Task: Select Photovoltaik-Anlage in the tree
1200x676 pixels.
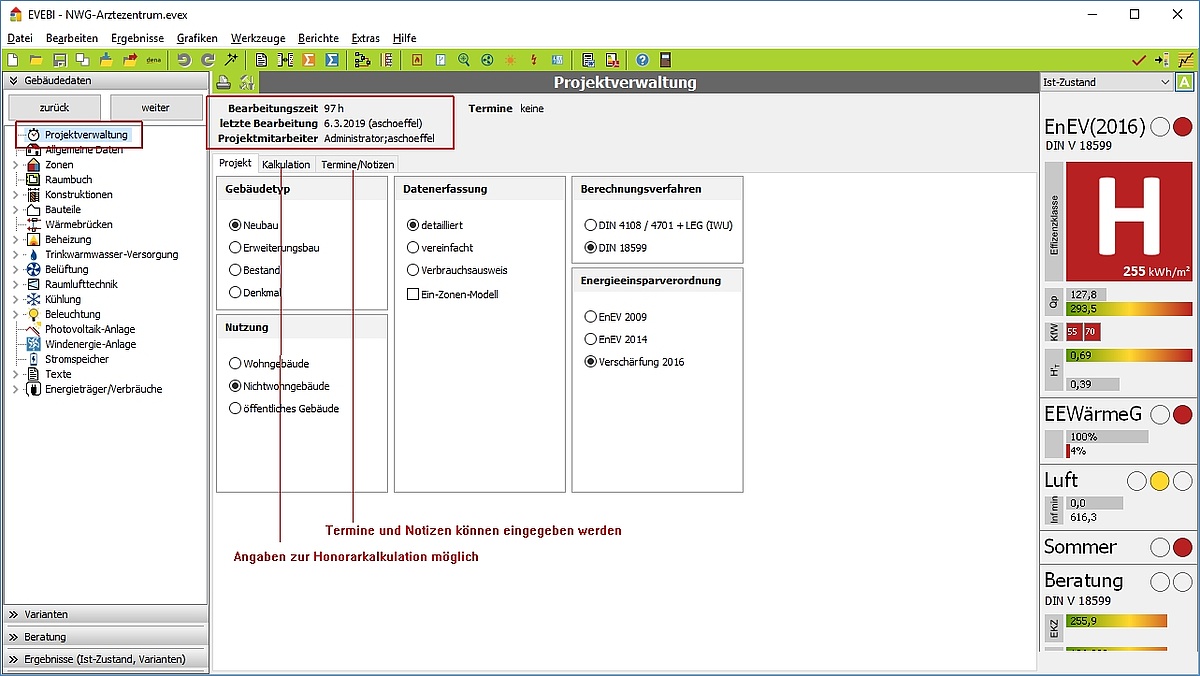Action: 90,329
